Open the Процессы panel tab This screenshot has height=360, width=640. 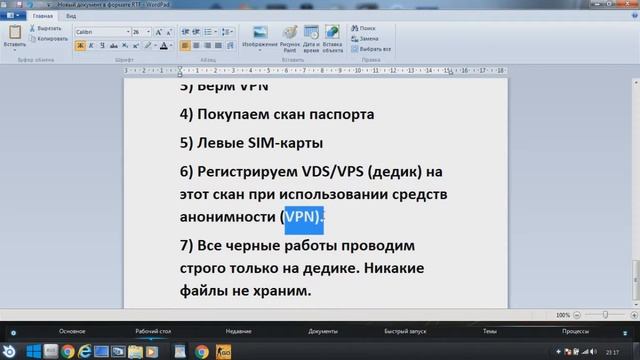coord(575,331)
